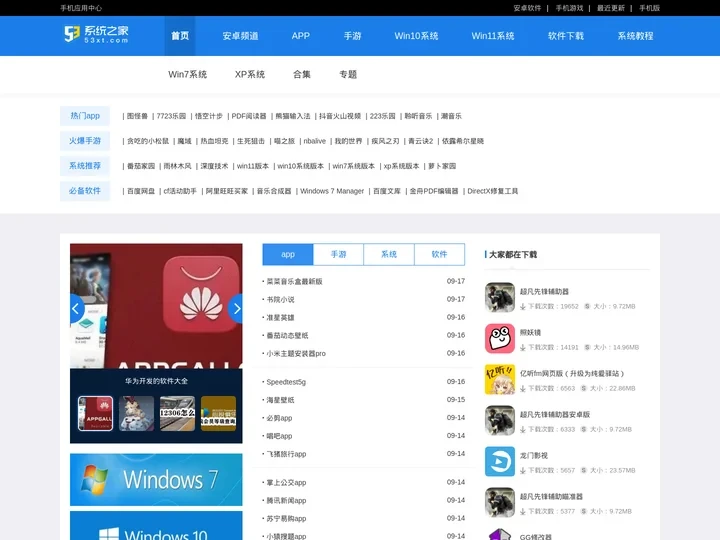720x540 pixels.
Task: Open 专题 in the sub-navigation
Action: point(348,74)
